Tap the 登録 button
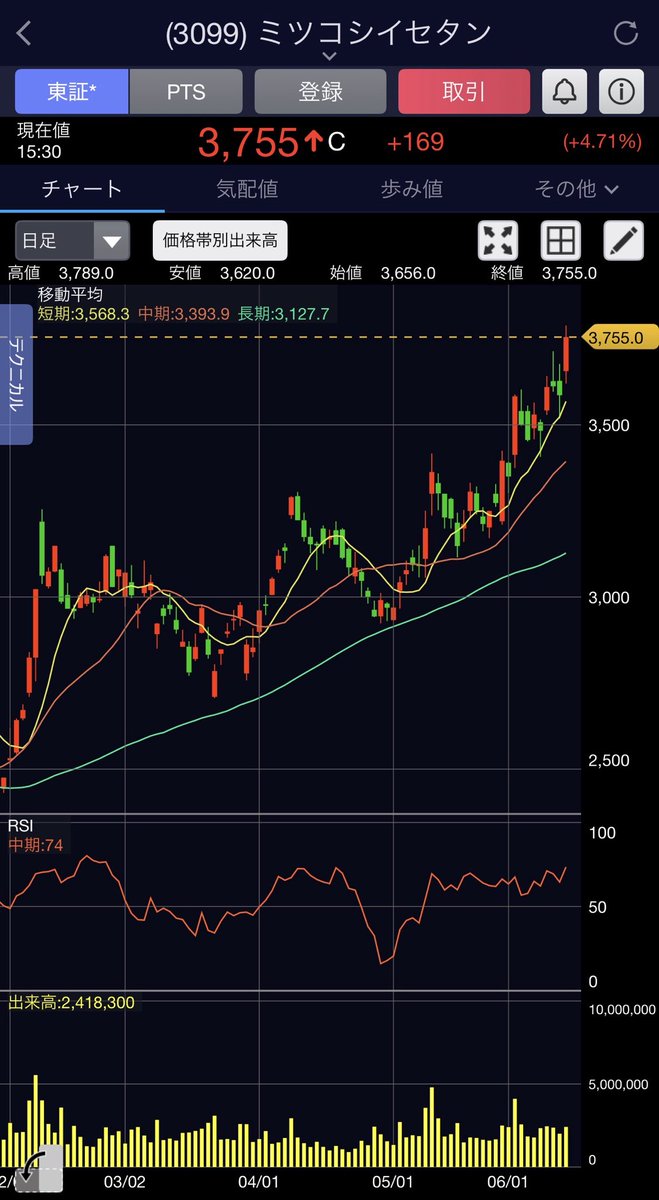The height and width of the screenshot is (1200, 659). [x=321, y=92]
